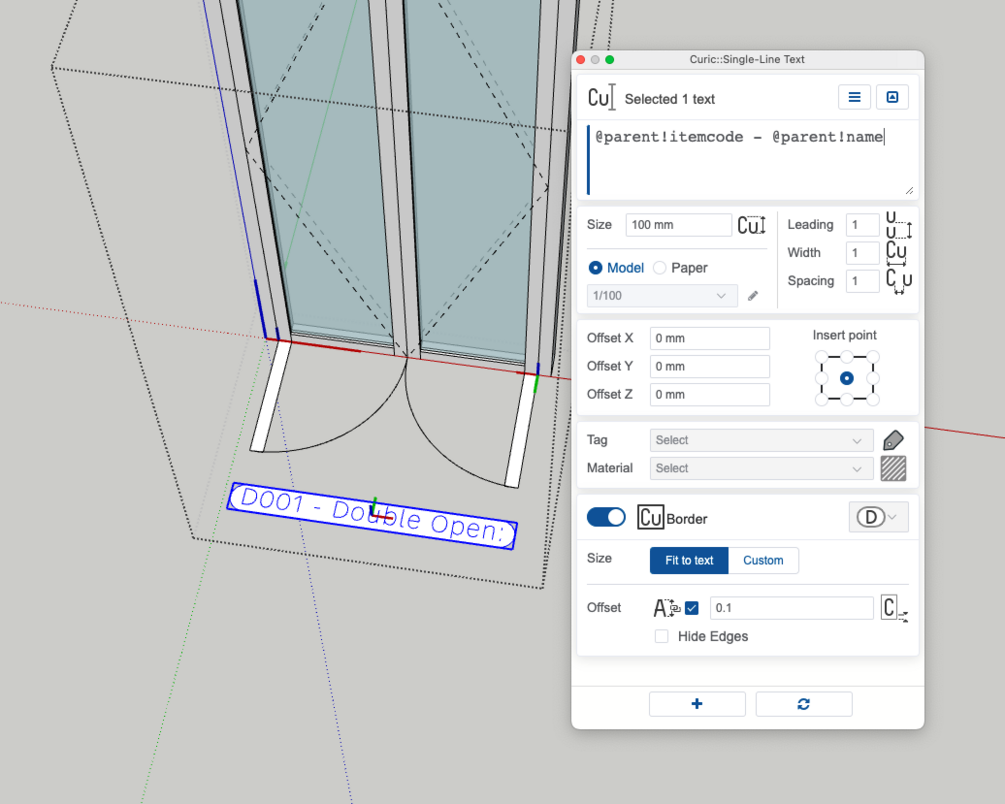1005x804 pixels.
Task: Click the refresh button at panel bottom
Action: point(804,704)
